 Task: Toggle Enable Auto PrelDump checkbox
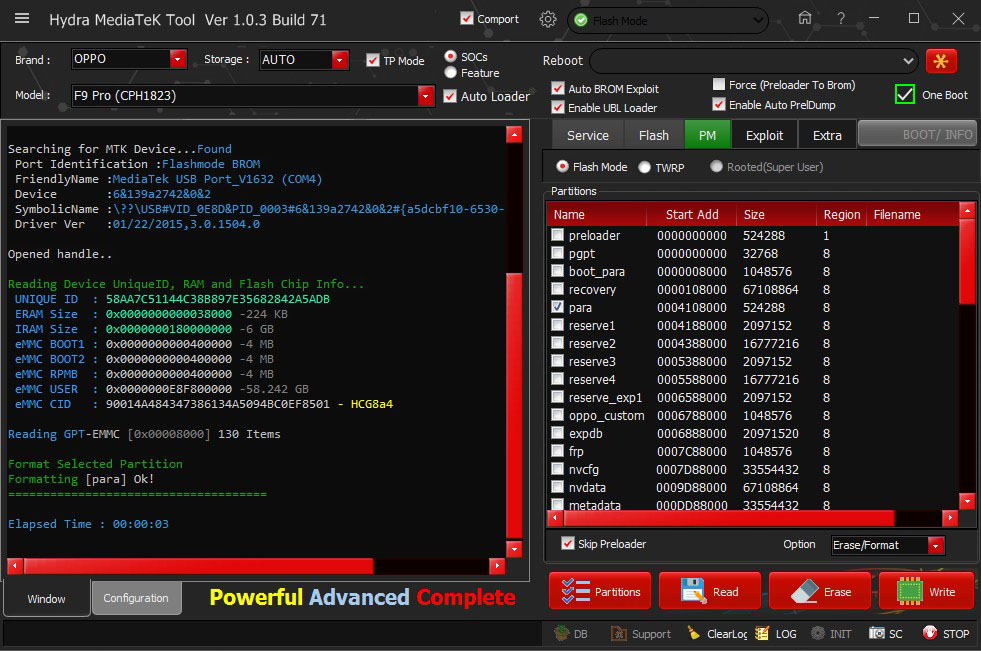coord(719,104)
